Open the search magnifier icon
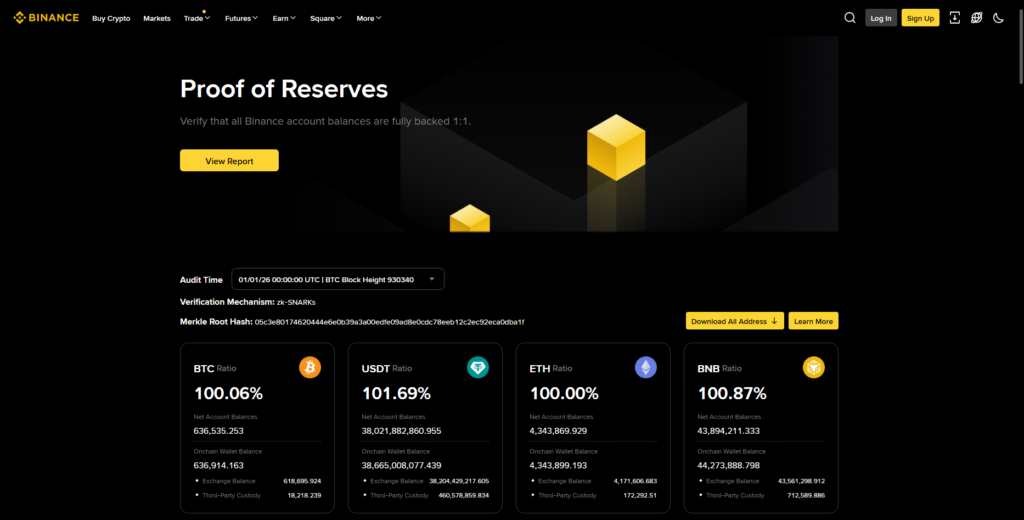 coord(850,18)
